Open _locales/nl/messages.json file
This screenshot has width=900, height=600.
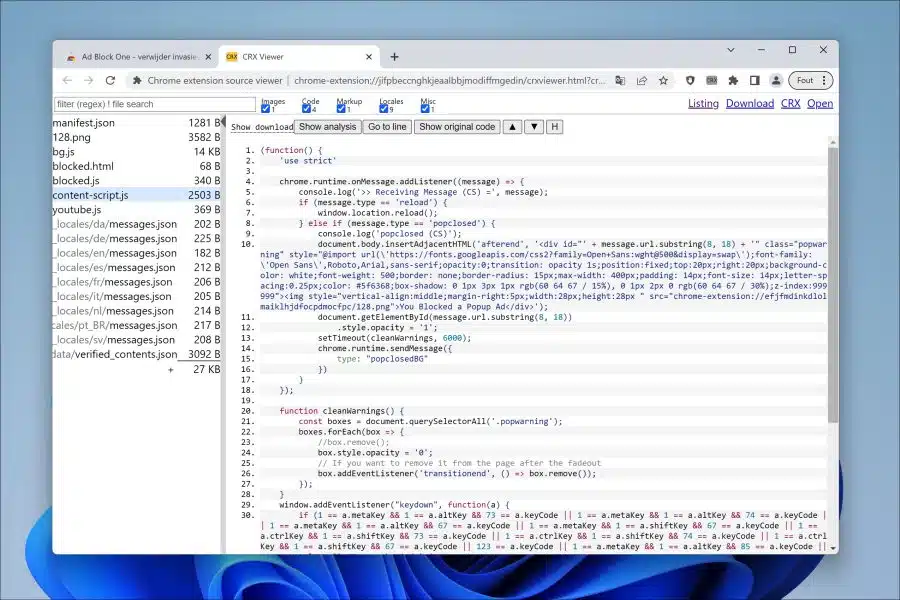pos(137,311)
